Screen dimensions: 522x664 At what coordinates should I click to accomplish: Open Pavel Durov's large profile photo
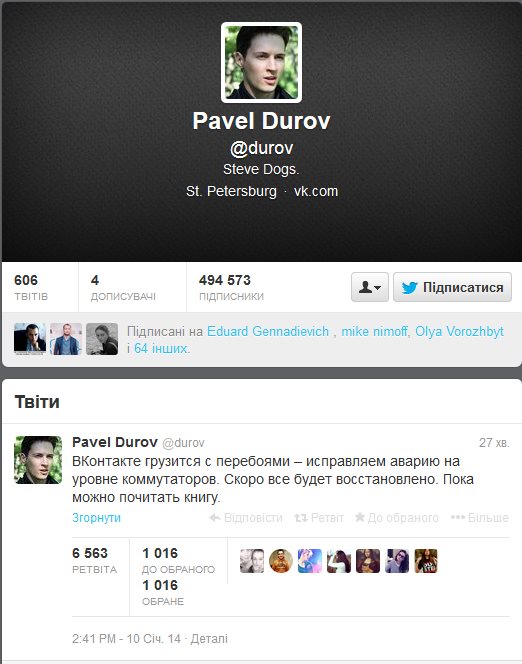(x=261, y=62)
